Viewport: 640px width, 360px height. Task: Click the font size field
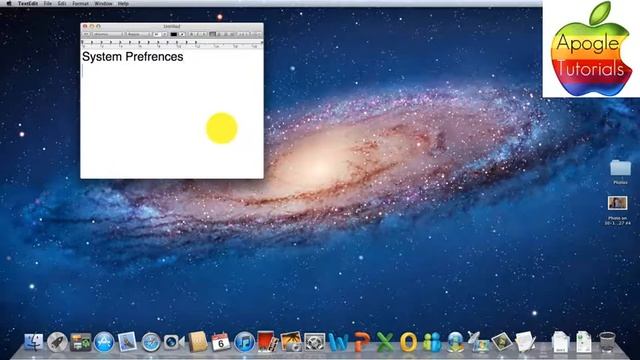pos(157,34)
